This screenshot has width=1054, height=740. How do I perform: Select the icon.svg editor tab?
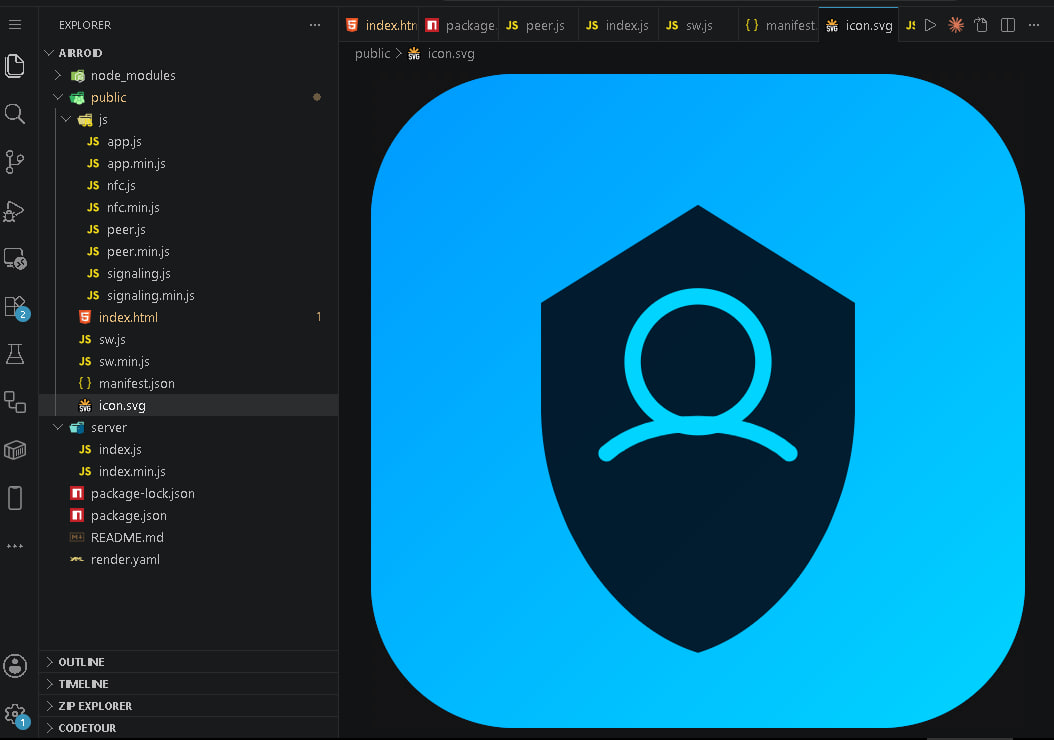(859, 26)
